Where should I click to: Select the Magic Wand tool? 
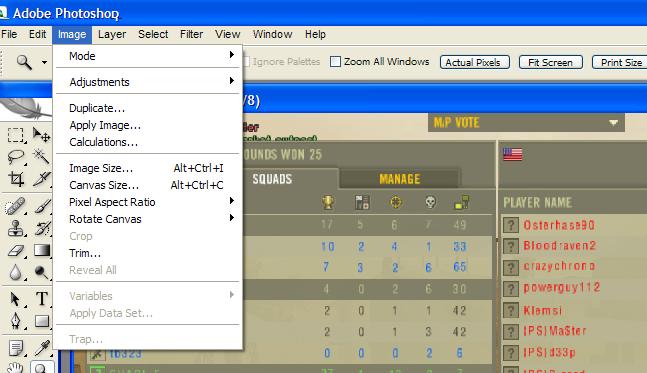pos(41,157)
